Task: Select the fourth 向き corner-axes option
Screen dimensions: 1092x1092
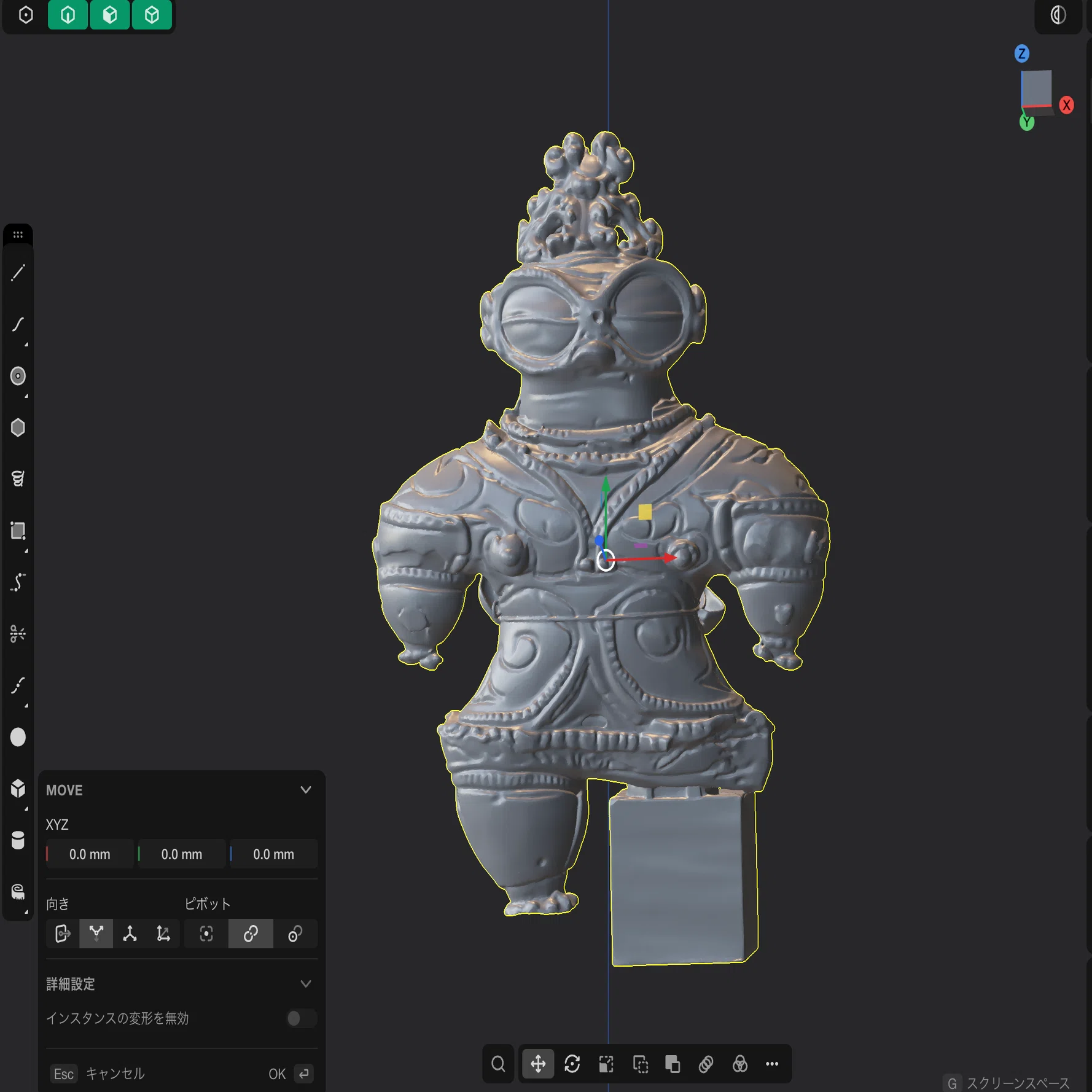Action: [163, 934]
